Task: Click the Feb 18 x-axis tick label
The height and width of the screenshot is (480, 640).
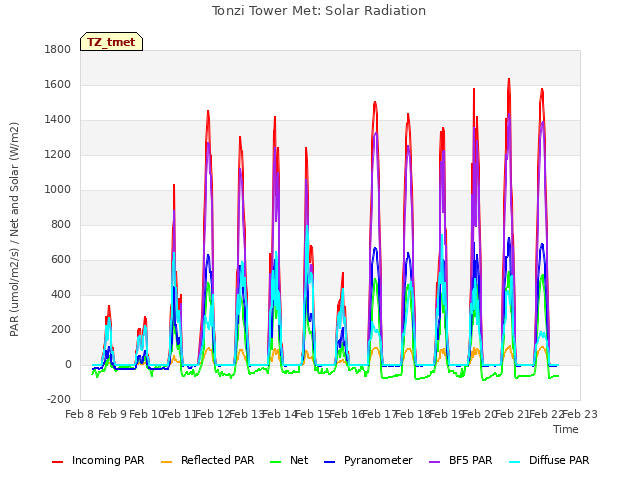Action: point(413,414)
